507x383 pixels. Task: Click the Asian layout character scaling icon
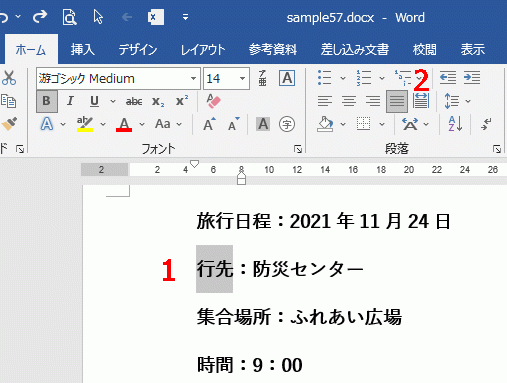[410, 124]
